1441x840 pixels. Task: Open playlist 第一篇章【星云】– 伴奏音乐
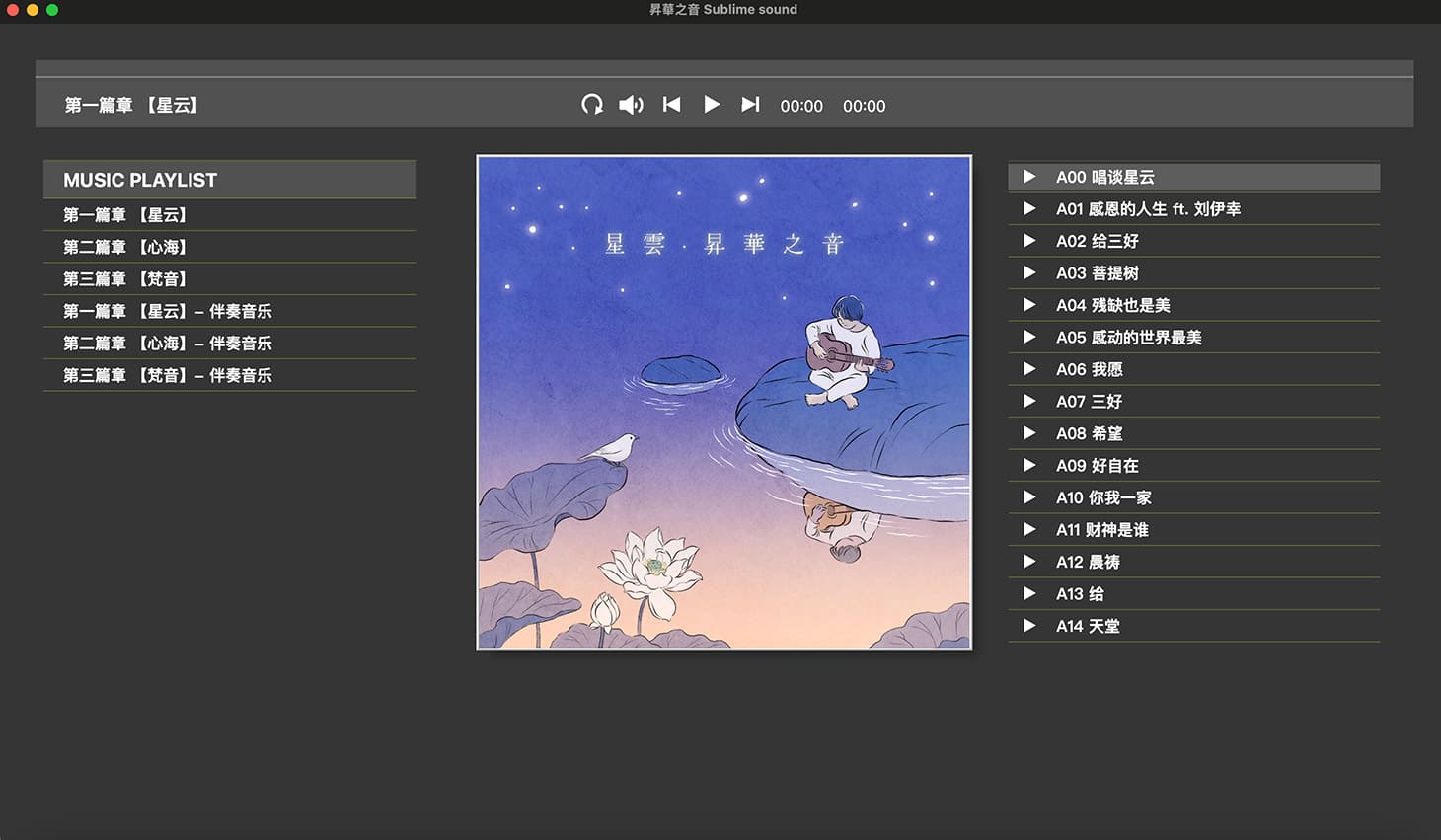(229, 311)
